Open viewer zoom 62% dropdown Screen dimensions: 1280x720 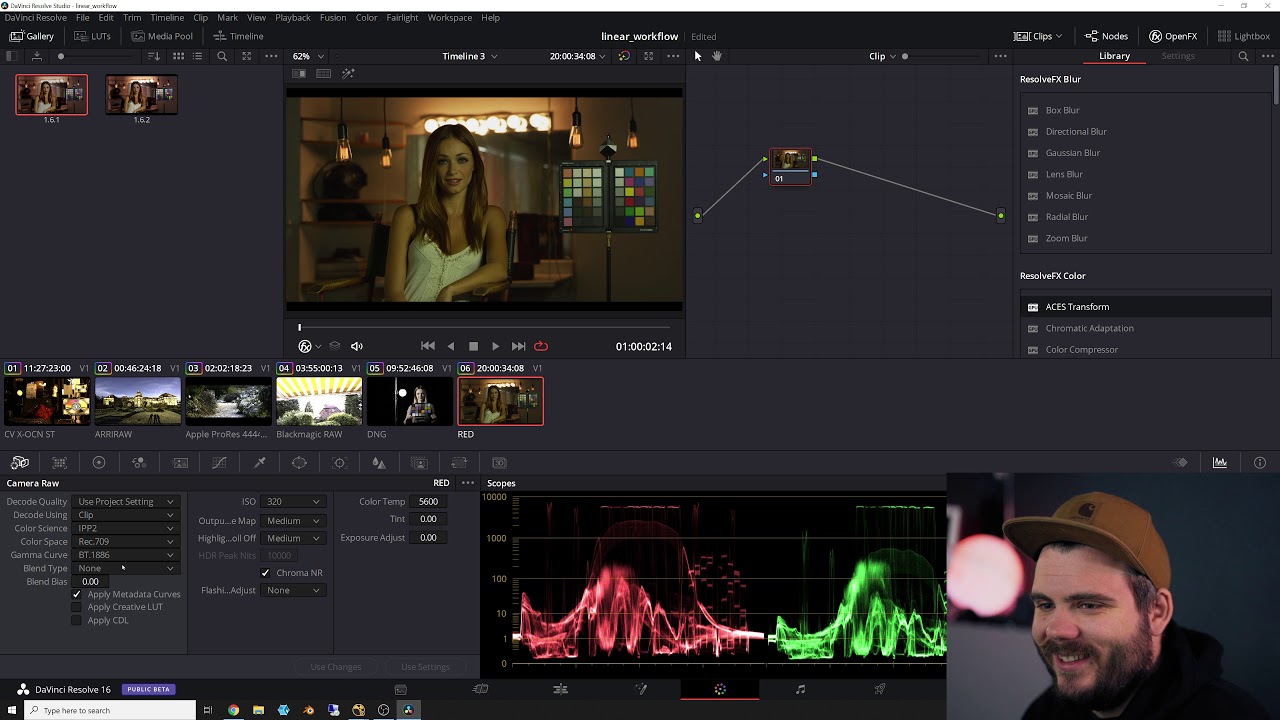coord(308,56)
